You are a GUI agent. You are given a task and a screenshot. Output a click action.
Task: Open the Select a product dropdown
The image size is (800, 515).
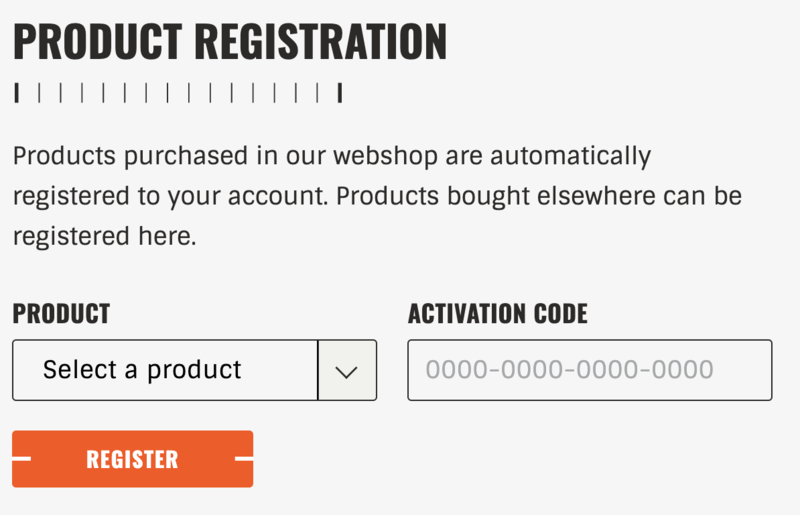pyautogui.click(x=194, y=370)
